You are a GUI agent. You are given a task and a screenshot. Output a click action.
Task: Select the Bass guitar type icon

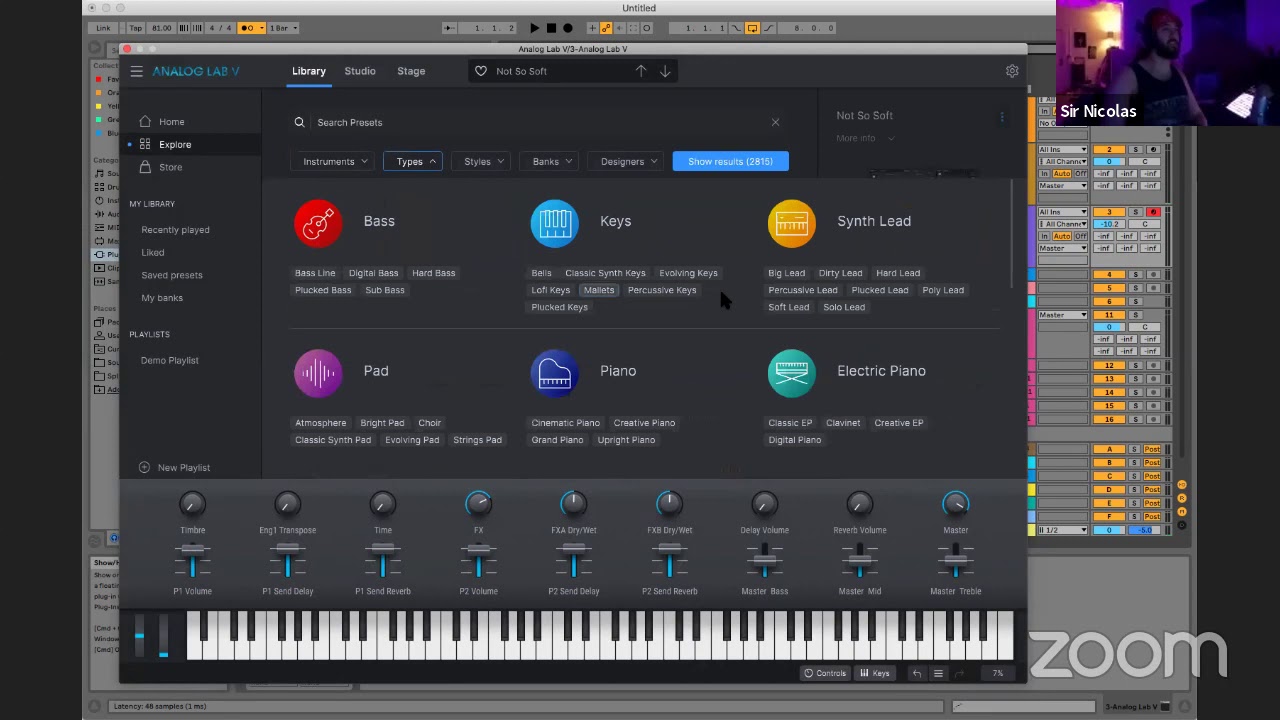pyautogui.click(x=318, y=222)
